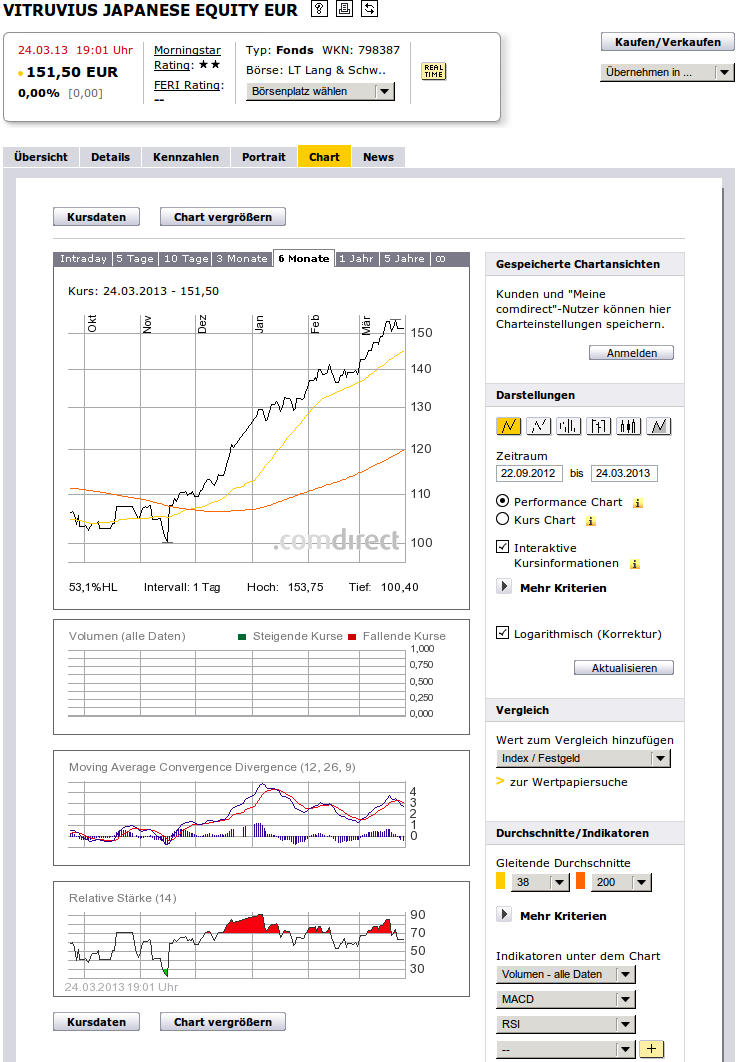Open the Übernehmen in ... dropdown

[x=667, y=72]
